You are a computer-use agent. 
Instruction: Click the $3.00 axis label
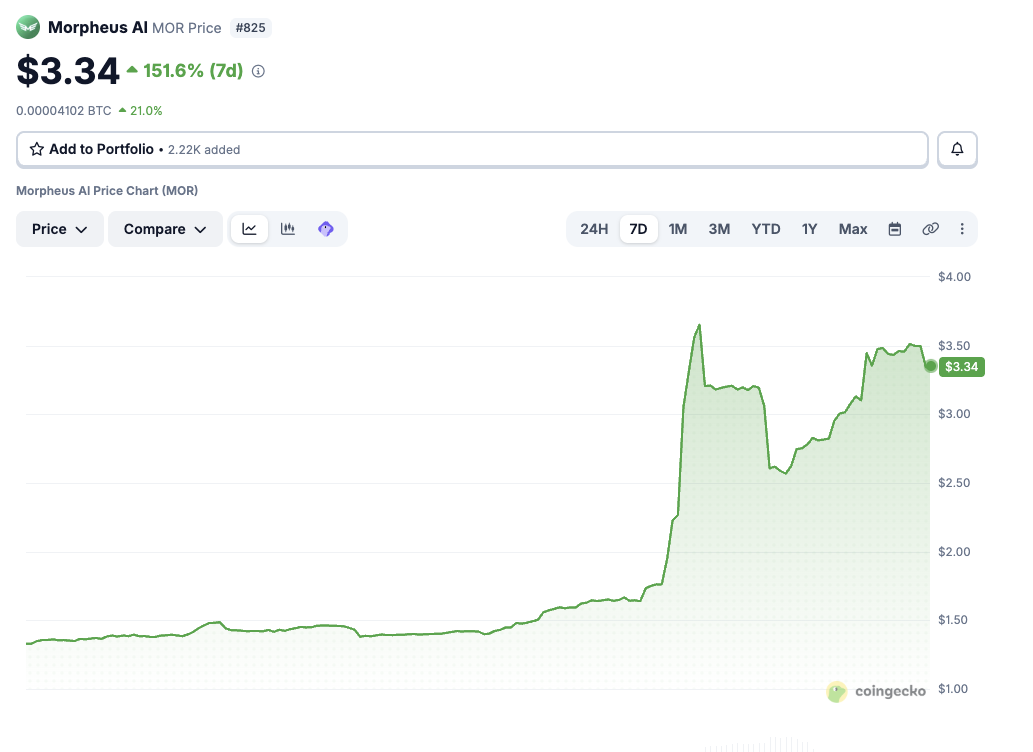pyautogui.click(x=954, y=414)
